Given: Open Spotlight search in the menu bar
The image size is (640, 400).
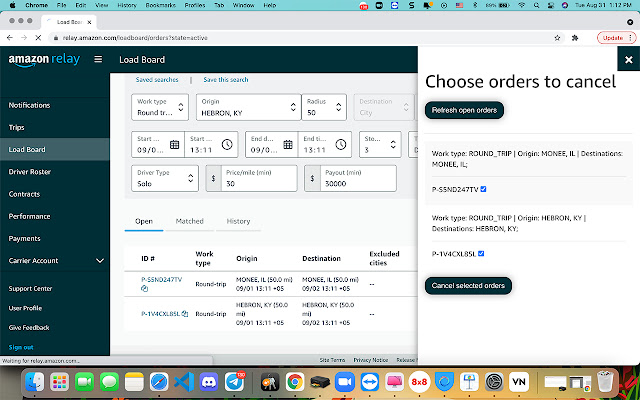Looking at the screenshot, I should coord(536,5).
